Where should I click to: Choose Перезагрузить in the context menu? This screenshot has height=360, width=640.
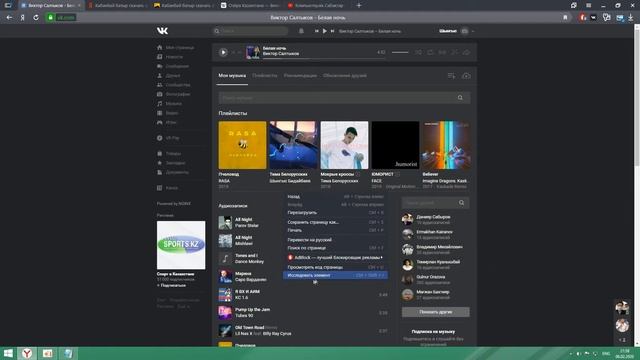point(335,213)
